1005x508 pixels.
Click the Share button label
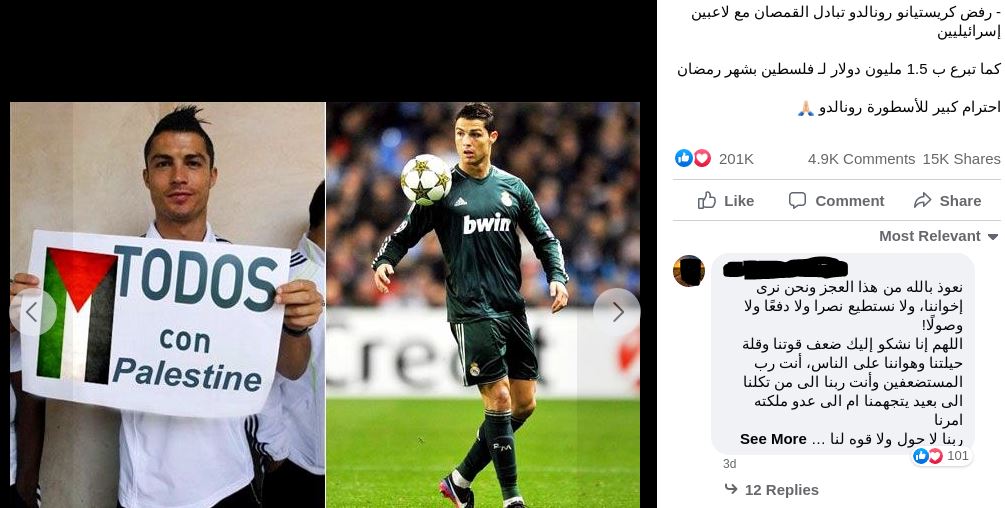tap(960, 201)
